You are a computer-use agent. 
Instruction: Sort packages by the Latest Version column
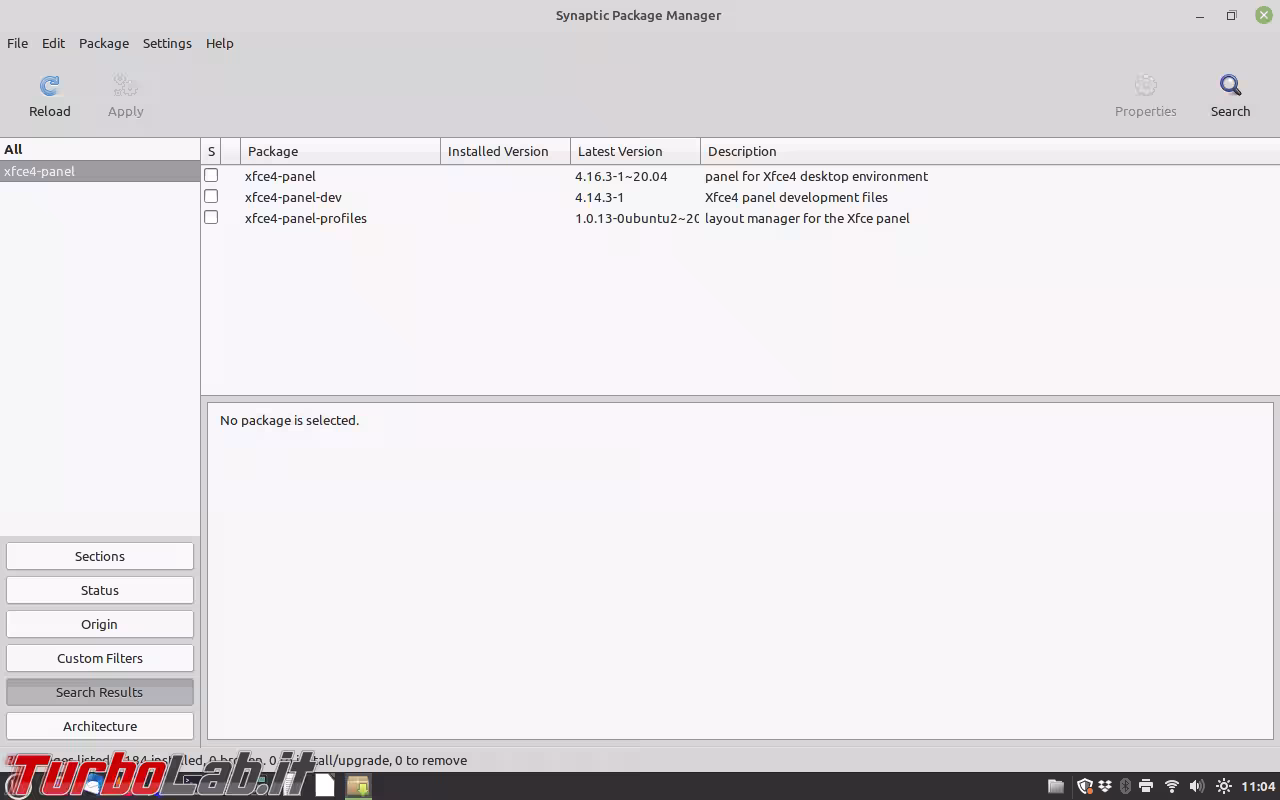pos(620,151)
